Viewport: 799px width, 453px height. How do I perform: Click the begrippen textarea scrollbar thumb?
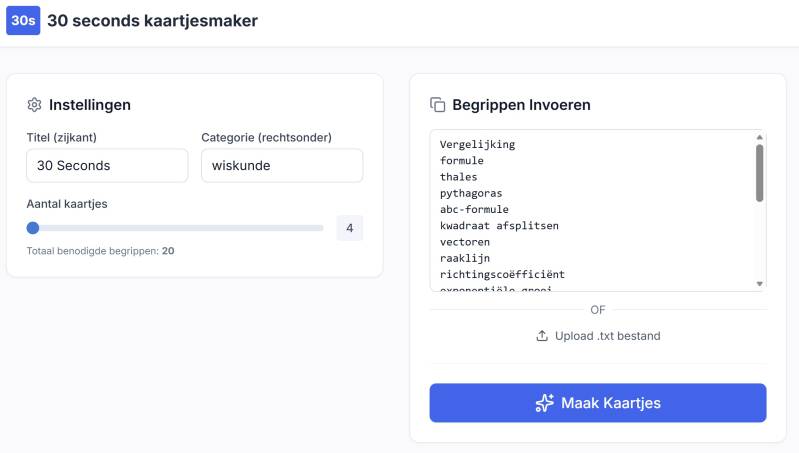760,172
